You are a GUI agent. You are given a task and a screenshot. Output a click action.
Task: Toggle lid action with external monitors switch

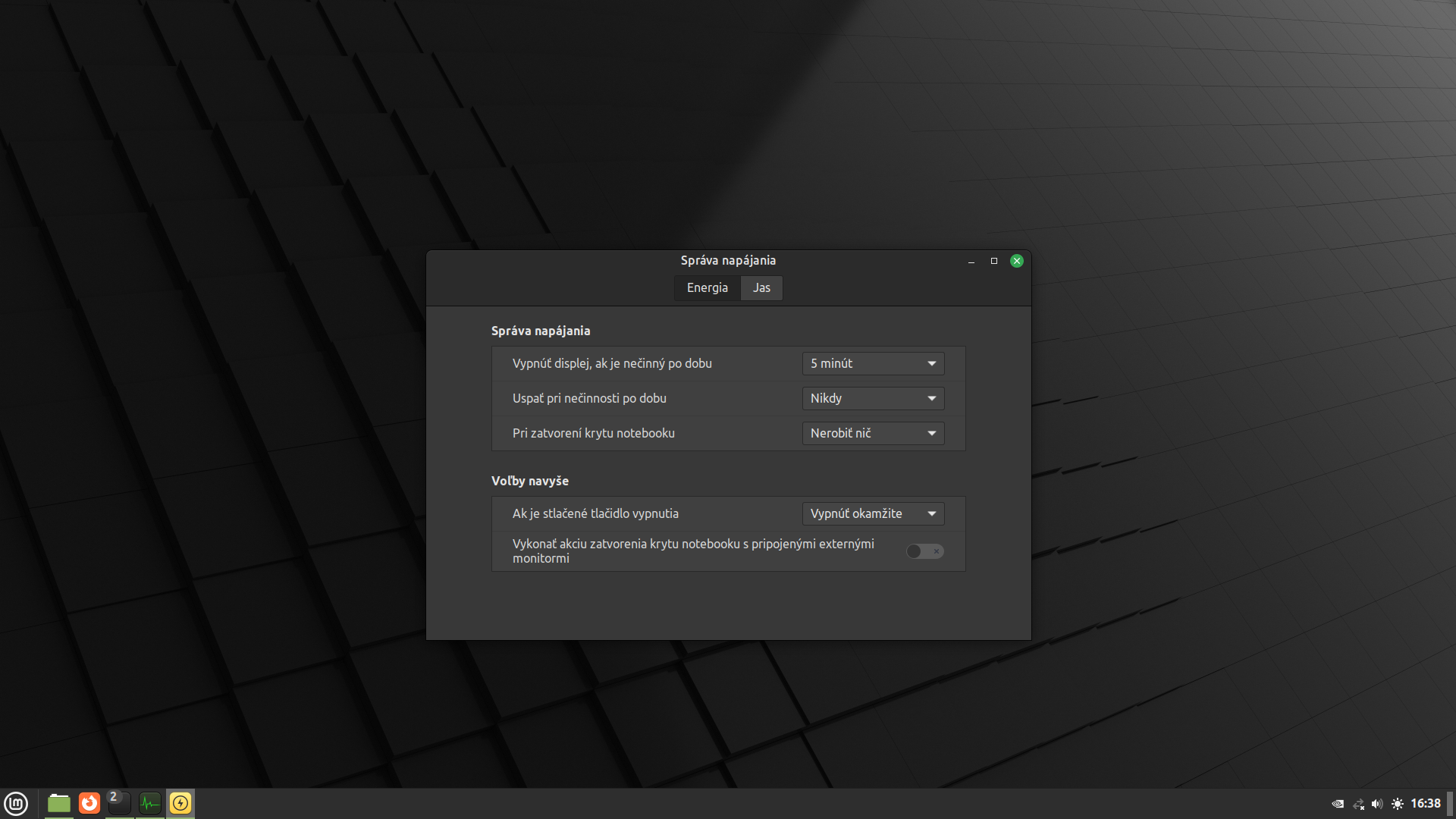[924, 551]
